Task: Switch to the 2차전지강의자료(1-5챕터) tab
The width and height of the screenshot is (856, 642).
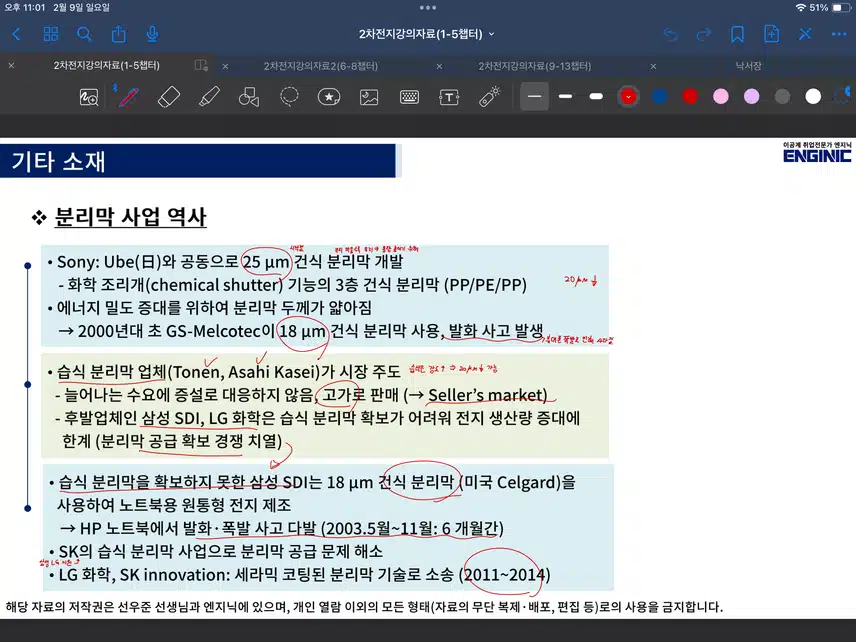Action: click(106, 66)
